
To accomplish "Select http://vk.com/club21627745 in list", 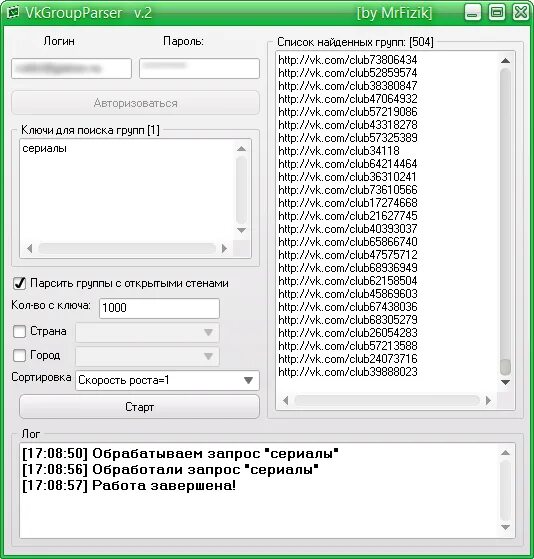I will click(x=348, y=216).
